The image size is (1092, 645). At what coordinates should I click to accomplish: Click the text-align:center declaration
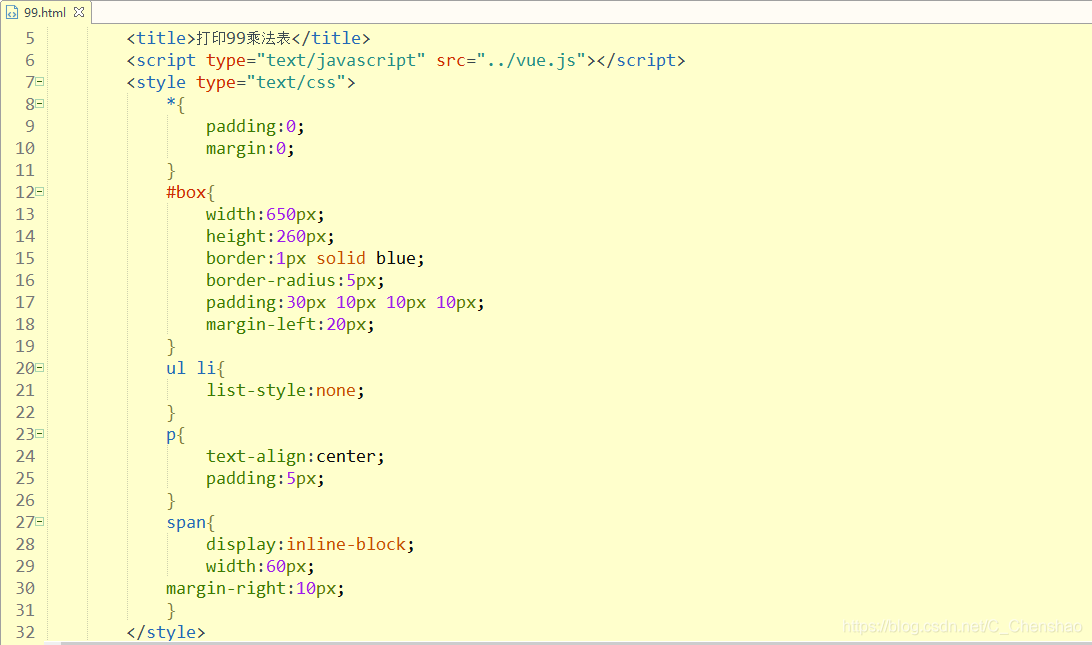coord(295,456)
